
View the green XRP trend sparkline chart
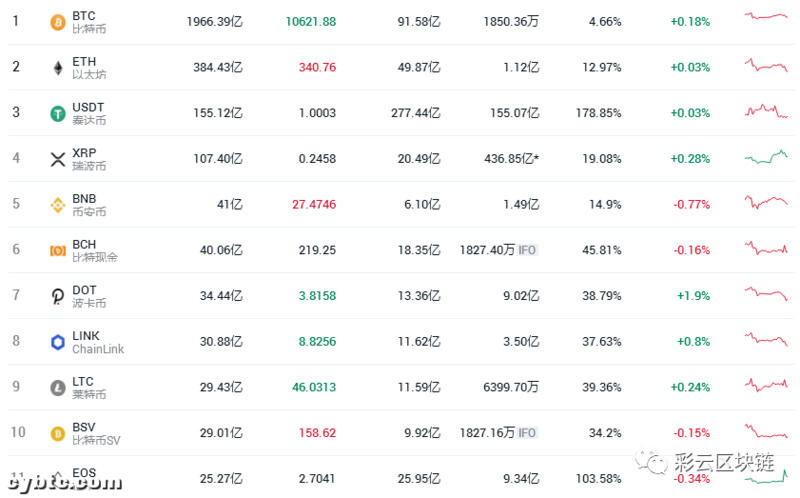pyautogui.click(x=767, y=157)
